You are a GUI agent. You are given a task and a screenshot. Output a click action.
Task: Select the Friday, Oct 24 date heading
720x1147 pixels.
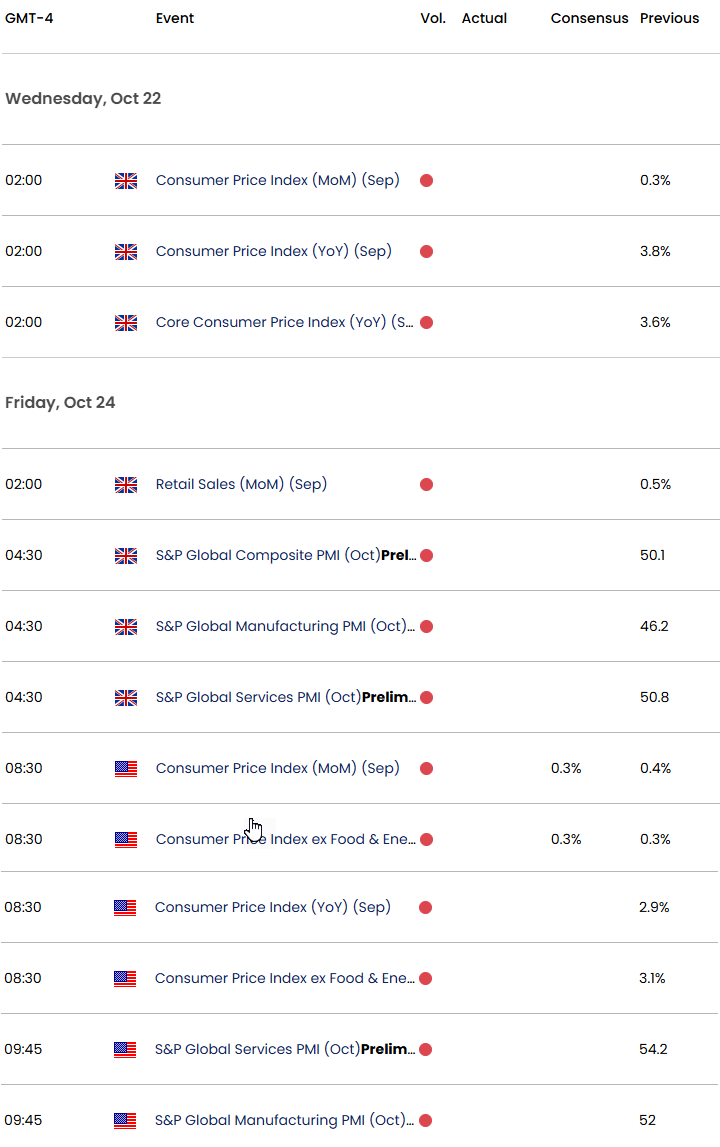tap(60, 402)
